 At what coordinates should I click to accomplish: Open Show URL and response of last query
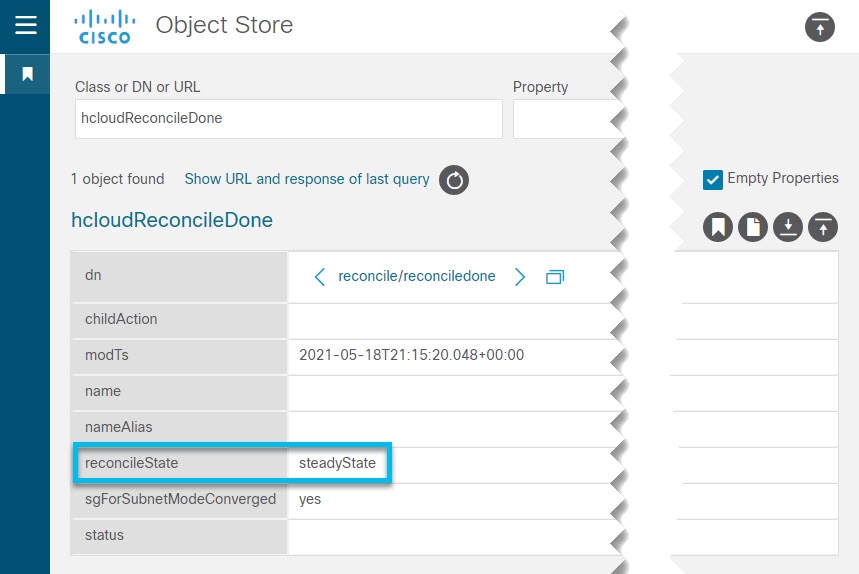(x=307, y=179)
